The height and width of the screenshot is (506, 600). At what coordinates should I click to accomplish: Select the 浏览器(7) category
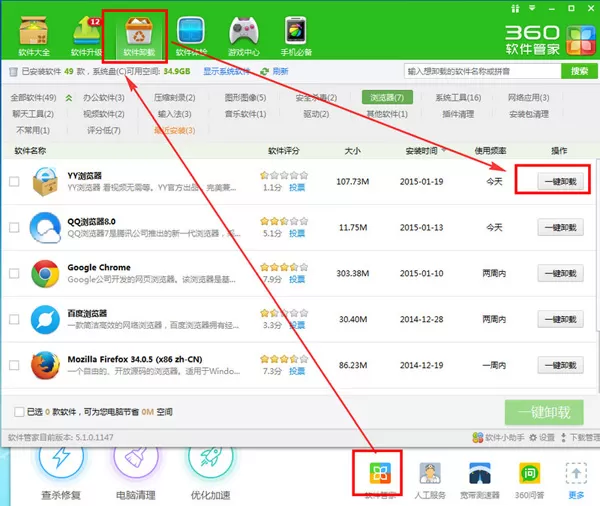pos(387,97)
